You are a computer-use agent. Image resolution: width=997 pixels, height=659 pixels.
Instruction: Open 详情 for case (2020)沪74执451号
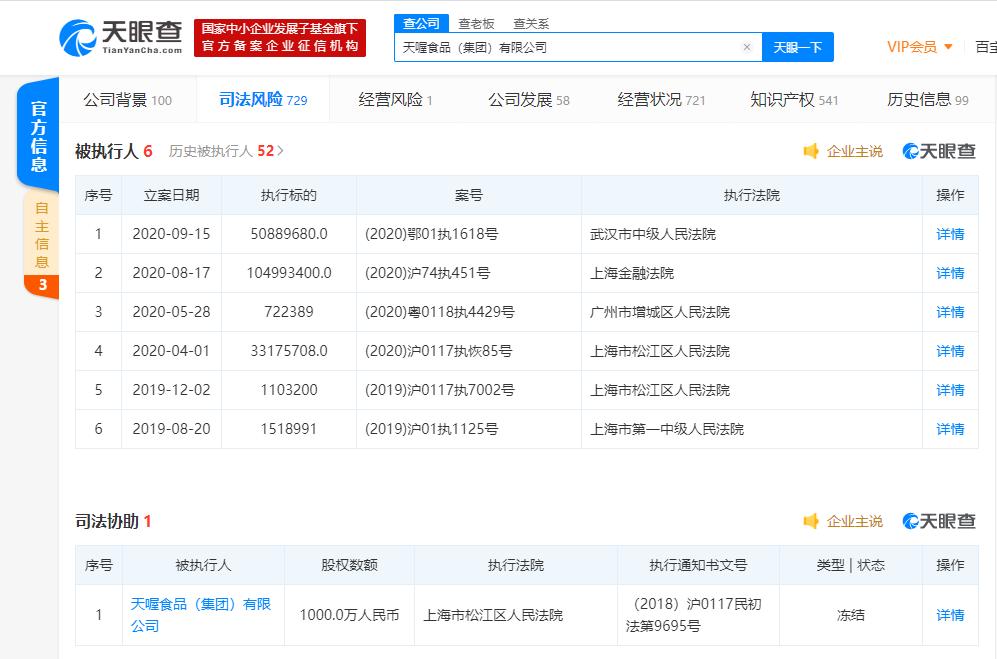(x=950, y=273)
